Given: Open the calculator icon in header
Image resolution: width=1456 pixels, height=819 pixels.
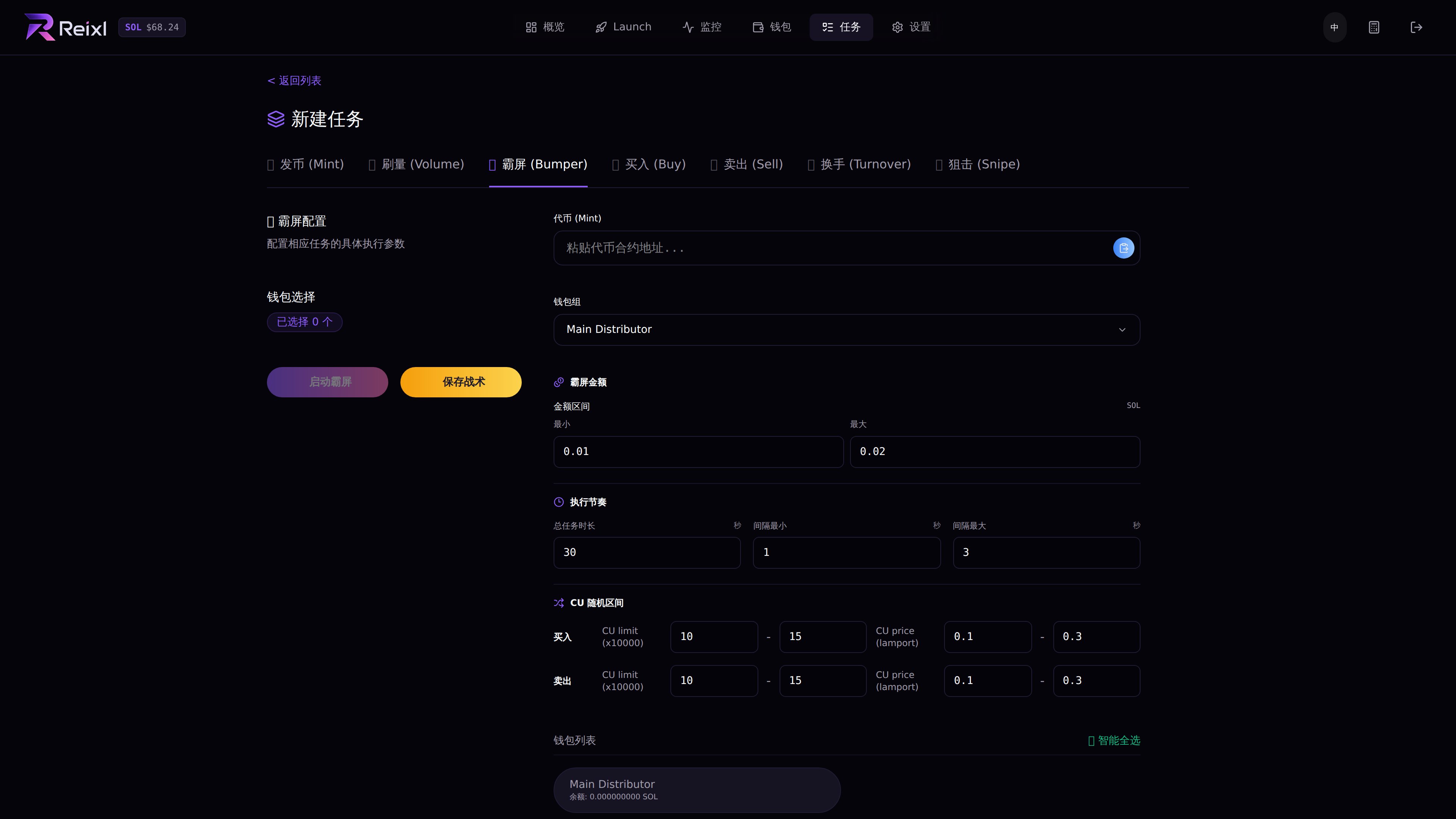Looking at the screenshot, I should pos(1374,27).
